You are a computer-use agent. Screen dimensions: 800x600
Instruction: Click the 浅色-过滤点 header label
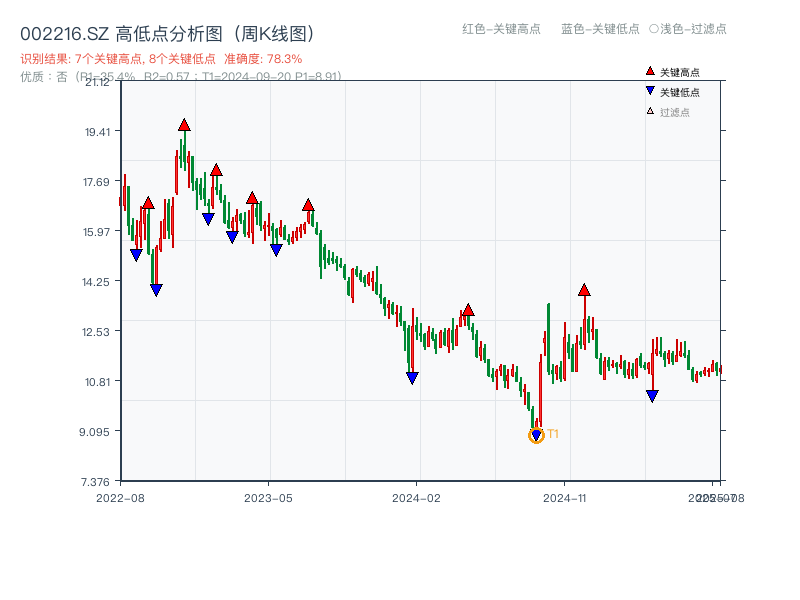point(686,29)
